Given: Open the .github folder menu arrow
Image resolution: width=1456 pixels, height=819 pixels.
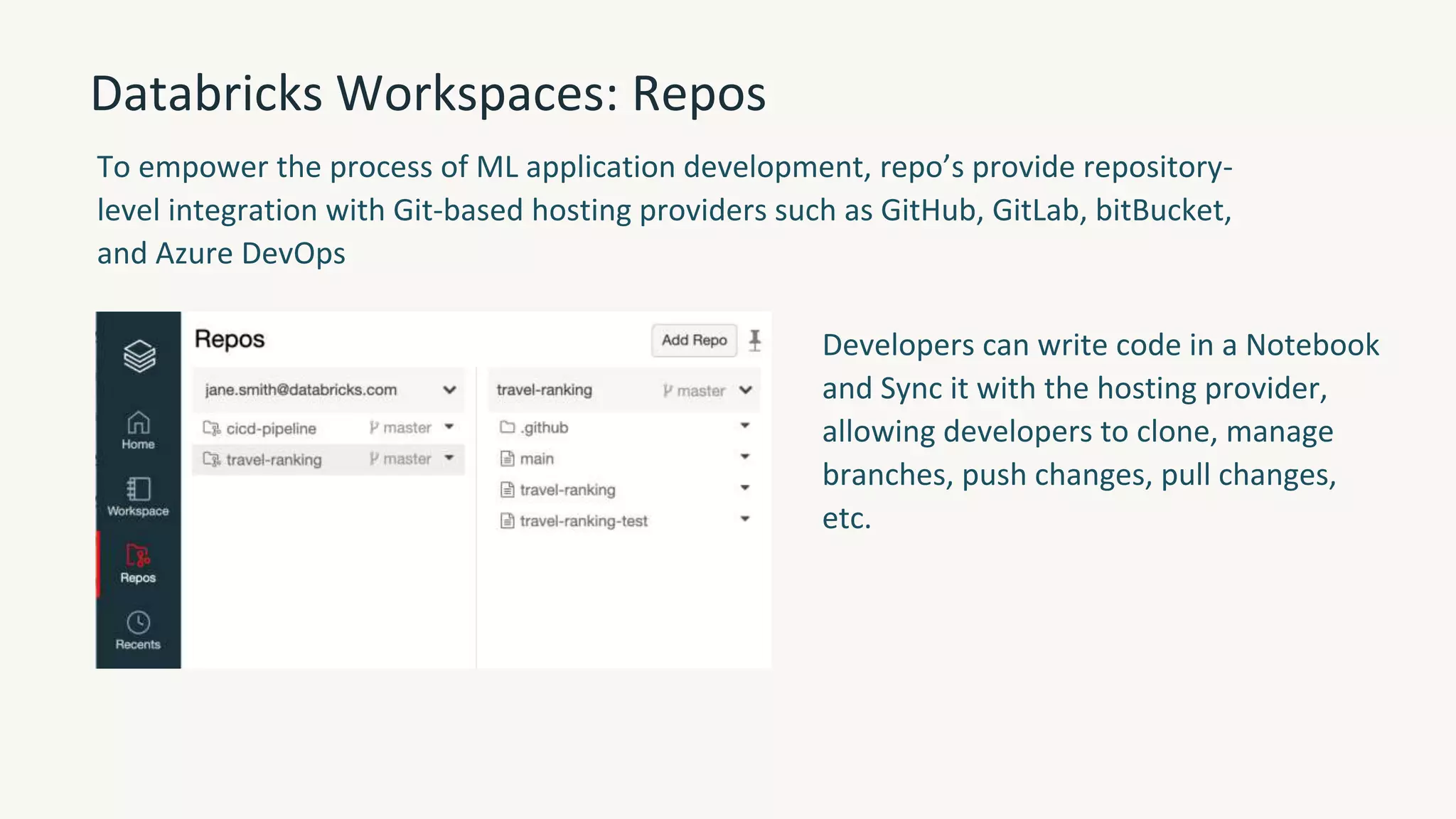Looking at the screenshot, I should [x=744, y=426].
